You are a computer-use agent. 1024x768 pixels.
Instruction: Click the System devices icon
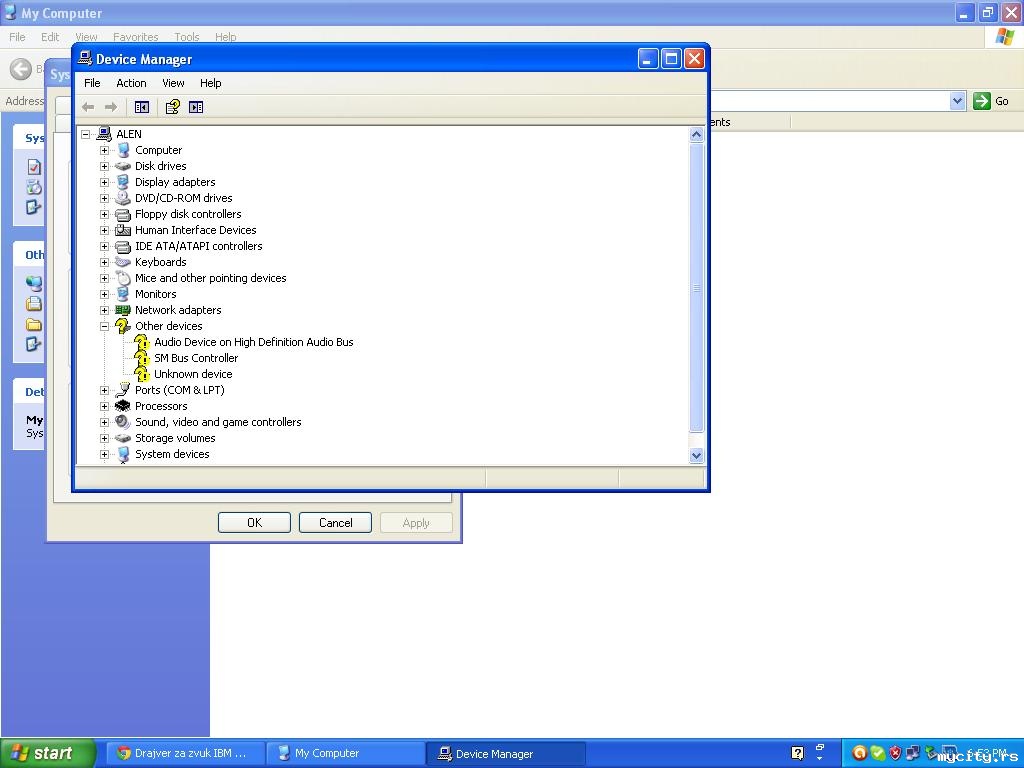click(x=123, y=455)
